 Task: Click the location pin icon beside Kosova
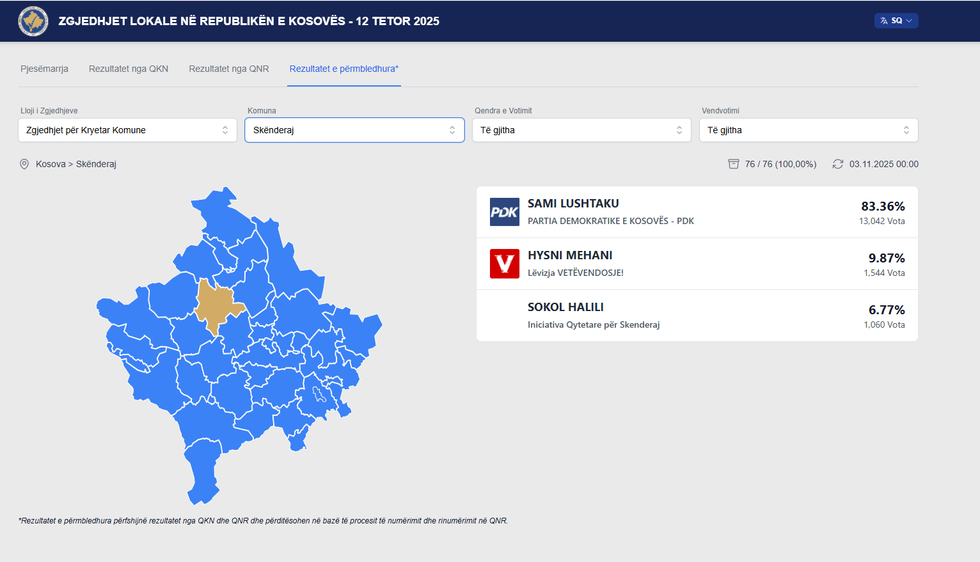pyautogui.click(x=24, y=164)
